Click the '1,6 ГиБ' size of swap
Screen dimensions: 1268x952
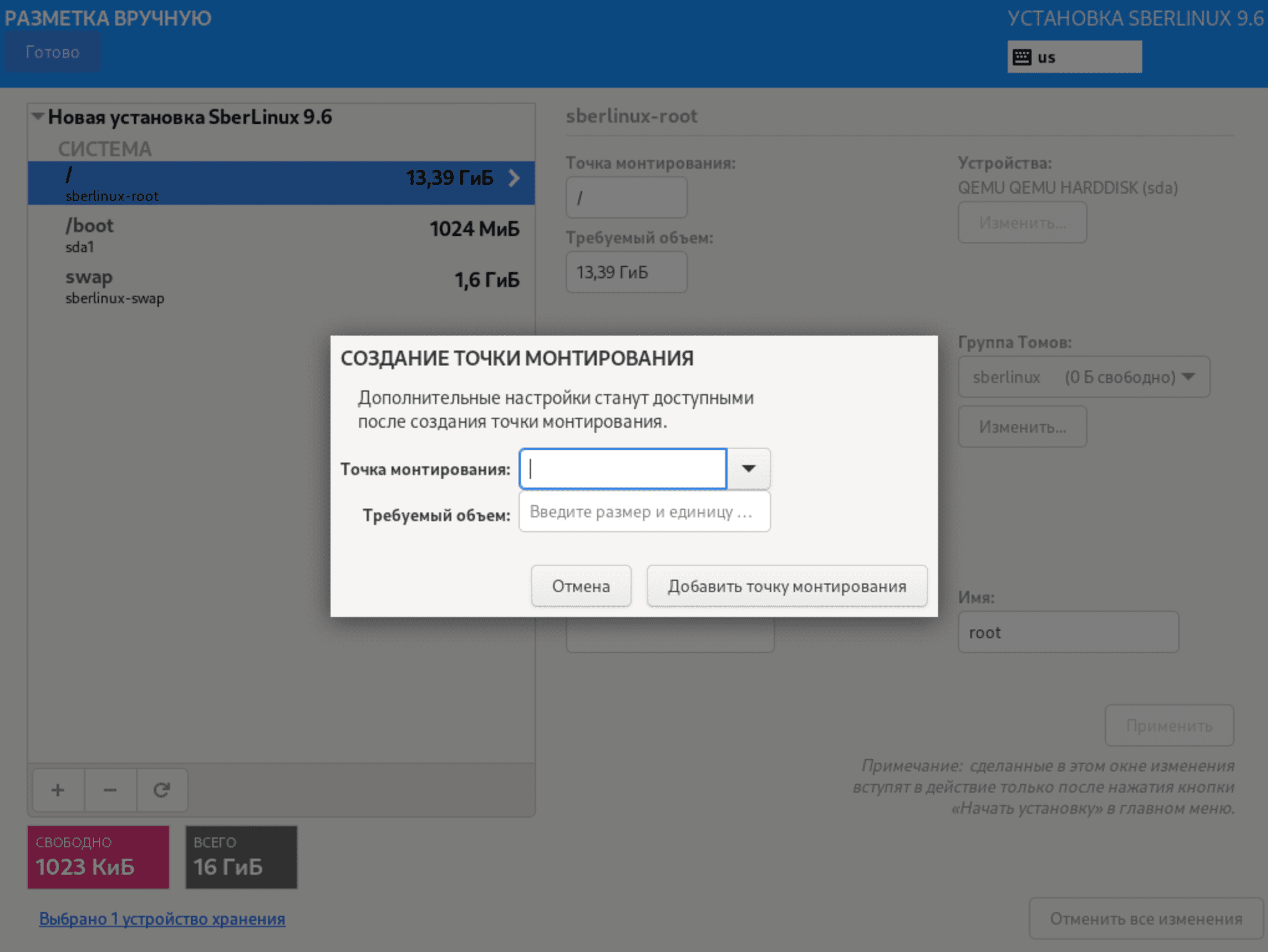tap(487, 280)
